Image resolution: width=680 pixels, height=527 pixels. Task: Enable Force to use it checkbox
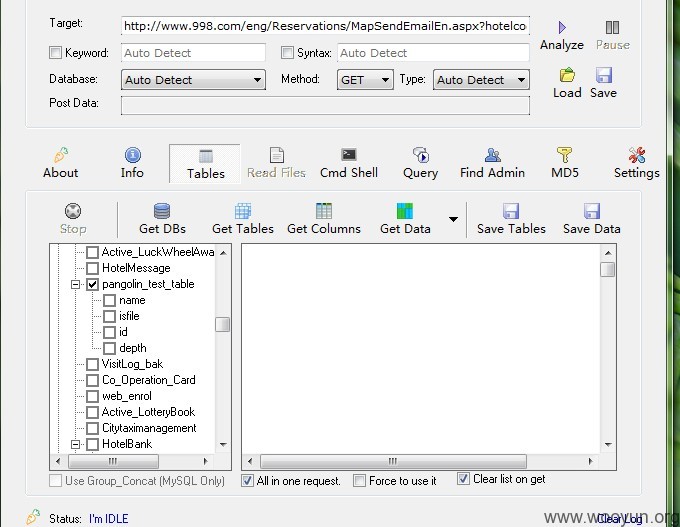(359, 481)
